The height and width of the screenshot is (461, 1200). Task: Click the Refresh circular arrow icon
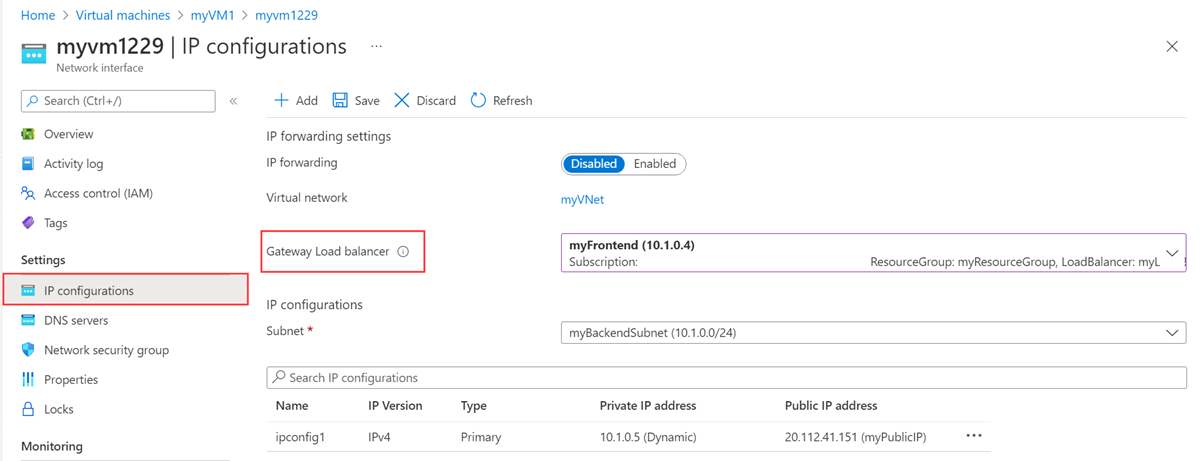point(478,101)
